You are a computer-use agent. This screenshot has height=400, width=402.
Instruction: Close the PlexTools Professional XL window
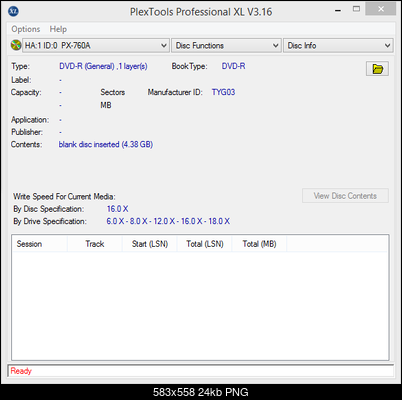click(381, 9)
